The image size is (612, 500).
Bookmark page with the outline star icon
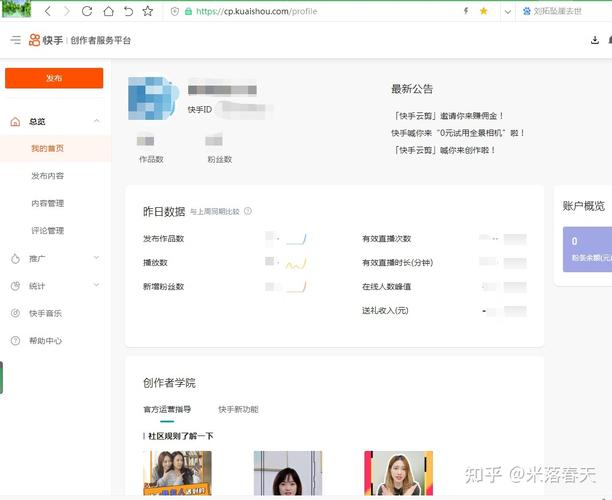point(148,11)
